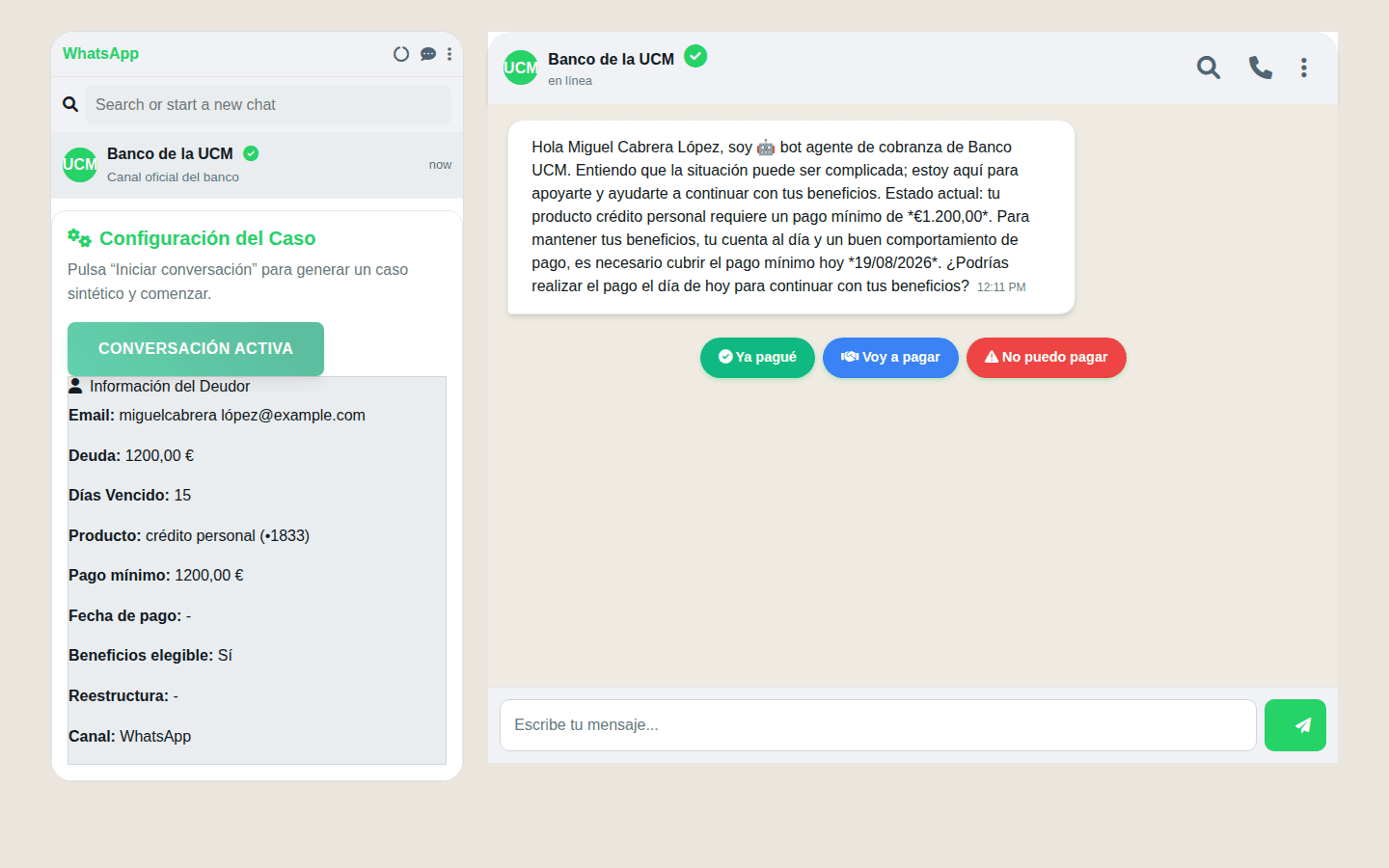Select the Beneficios elegible Sí line

click(x=150, y=656)
